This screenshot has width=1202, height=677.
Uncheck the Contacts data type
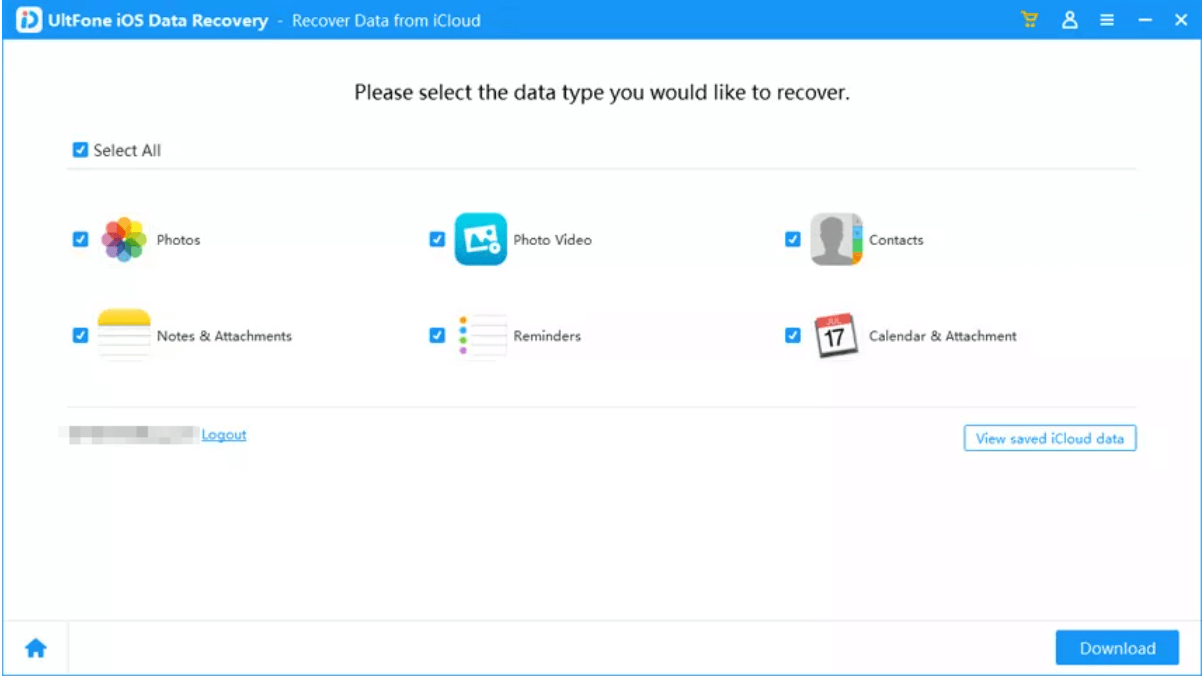(x=793, y=239)
